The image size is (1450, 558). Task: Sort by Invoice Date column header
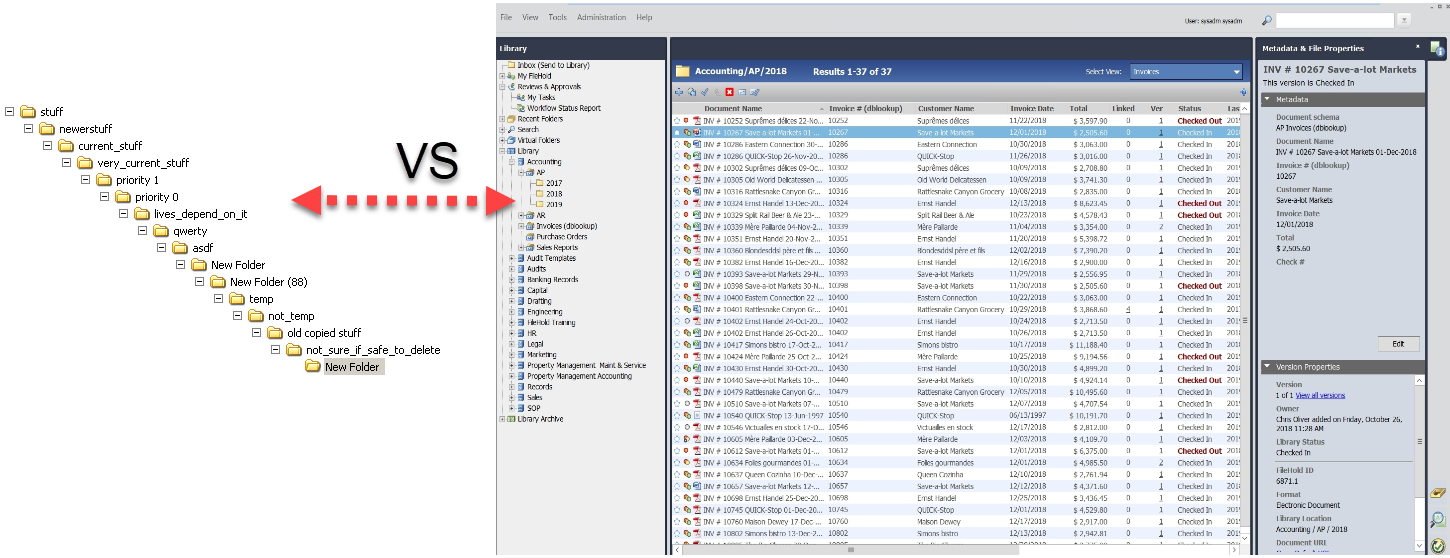click(1032, 108)
